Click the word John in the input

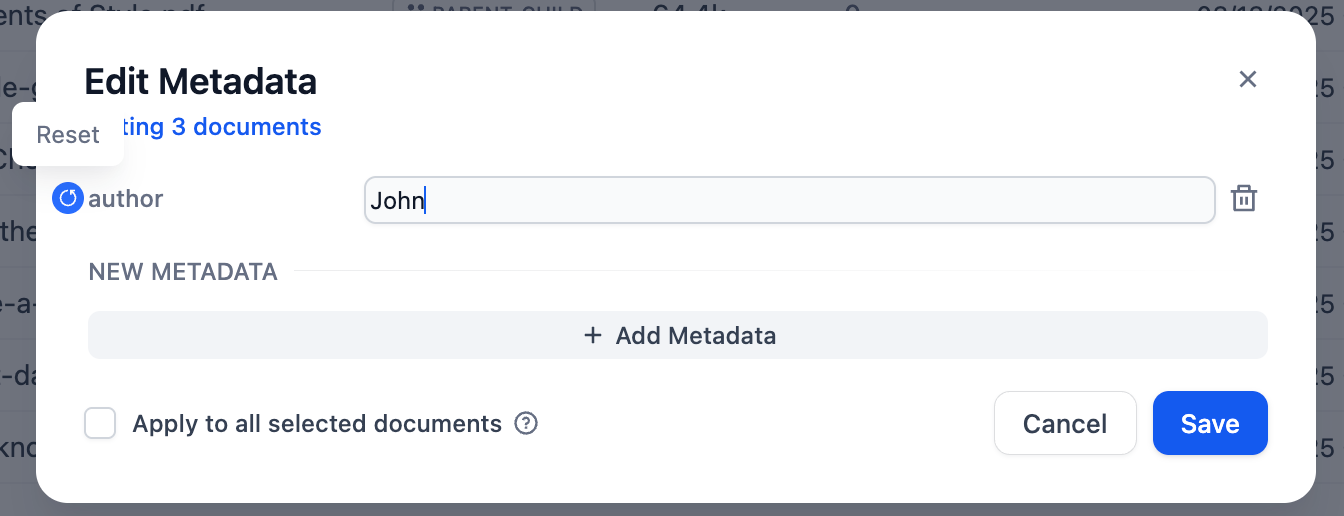(397, 201)
